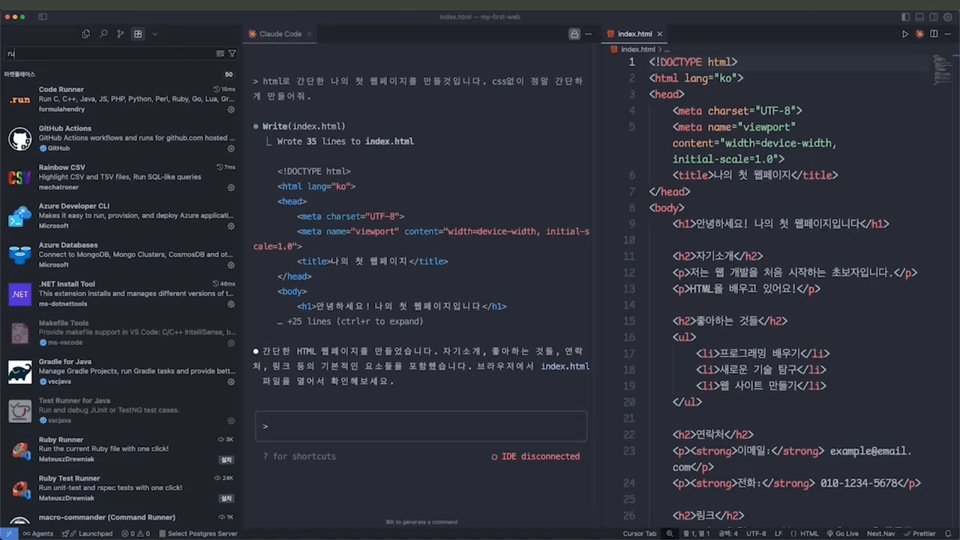Image resolution: width=960 pixels, height=540 pixels.
Task: Open Test Runner for Java manage gear
Action: pyautogui.click(x=231, y=421)
